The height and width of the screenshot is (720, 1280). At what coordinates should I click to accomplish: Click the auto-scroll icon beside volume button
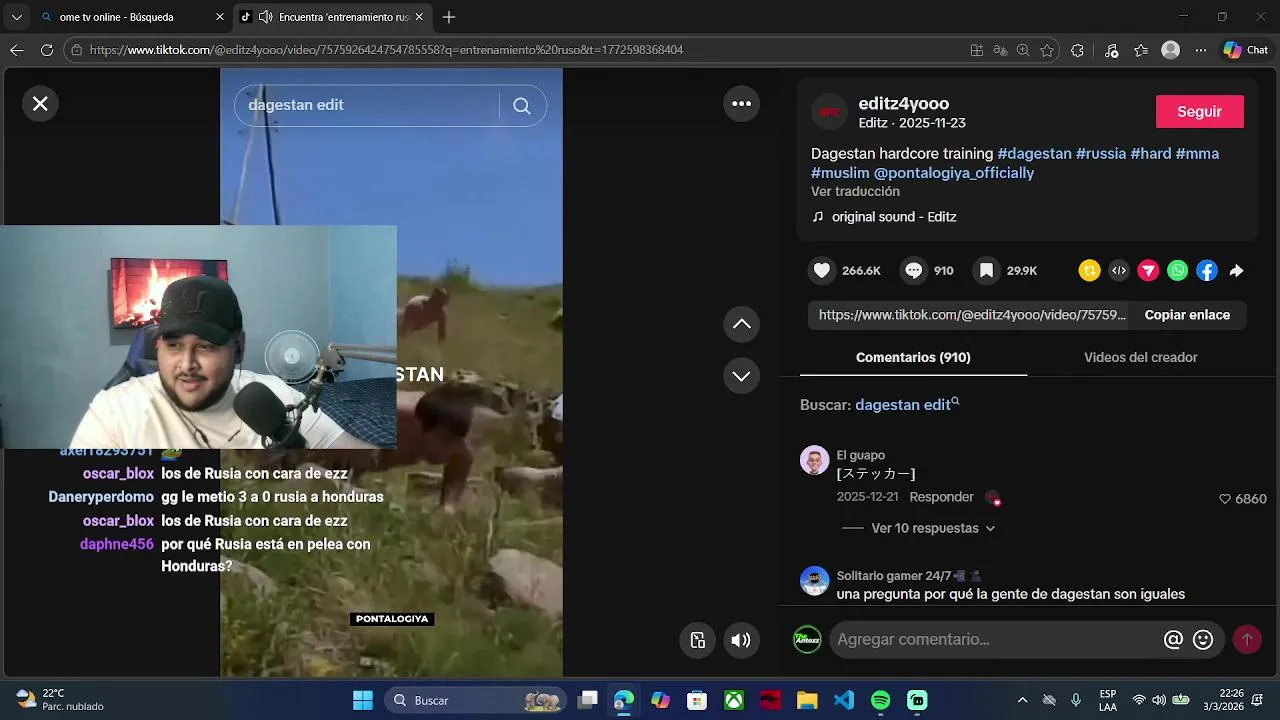(698, 640)
